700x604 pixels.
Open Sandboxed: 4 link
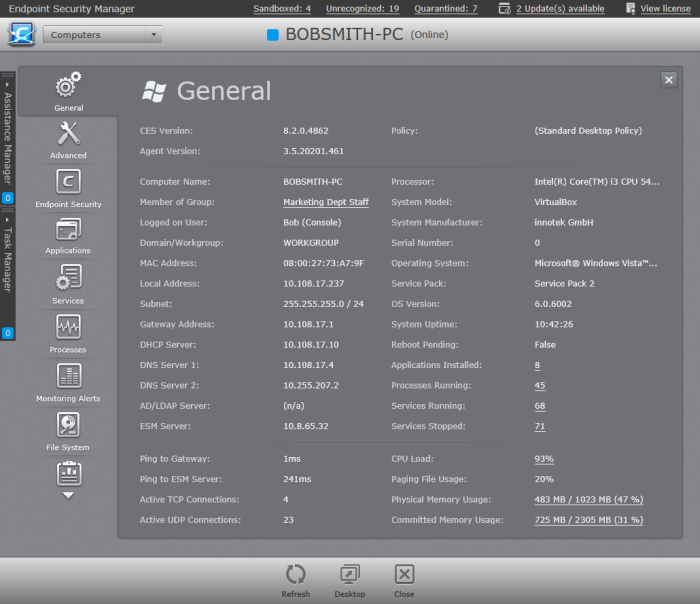click(x=282, y=8)
